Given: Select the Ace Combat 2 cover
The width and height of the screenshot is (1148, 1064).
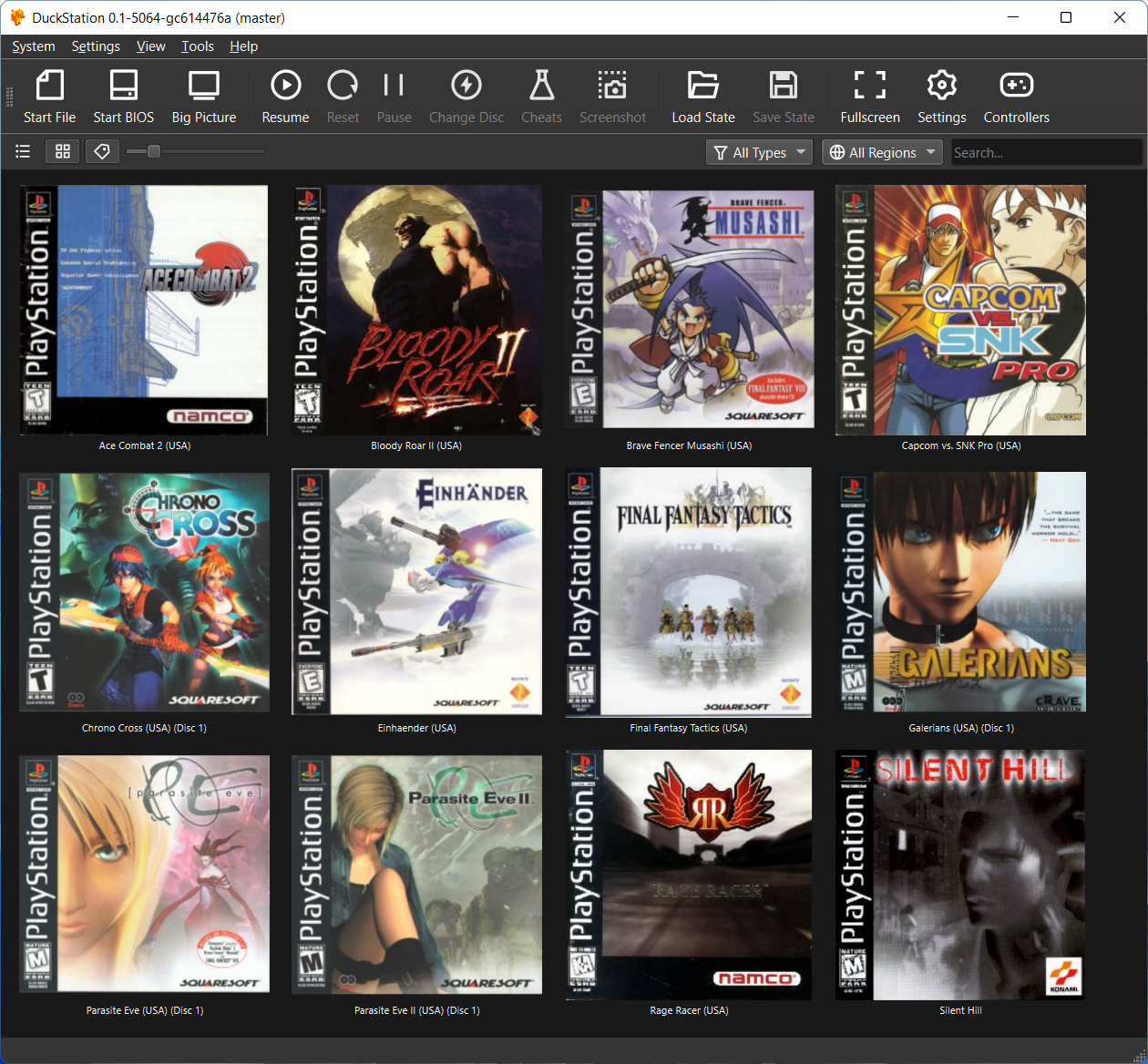Looking at the screenshot, I should click(144, 310).
